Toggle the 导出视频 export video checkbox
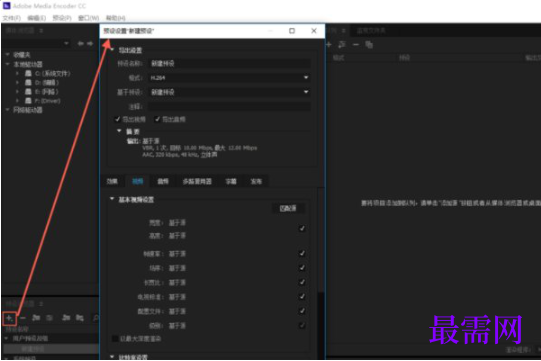Image resolution: width=541 pixels, height=361 pixels. pos(117,119)
